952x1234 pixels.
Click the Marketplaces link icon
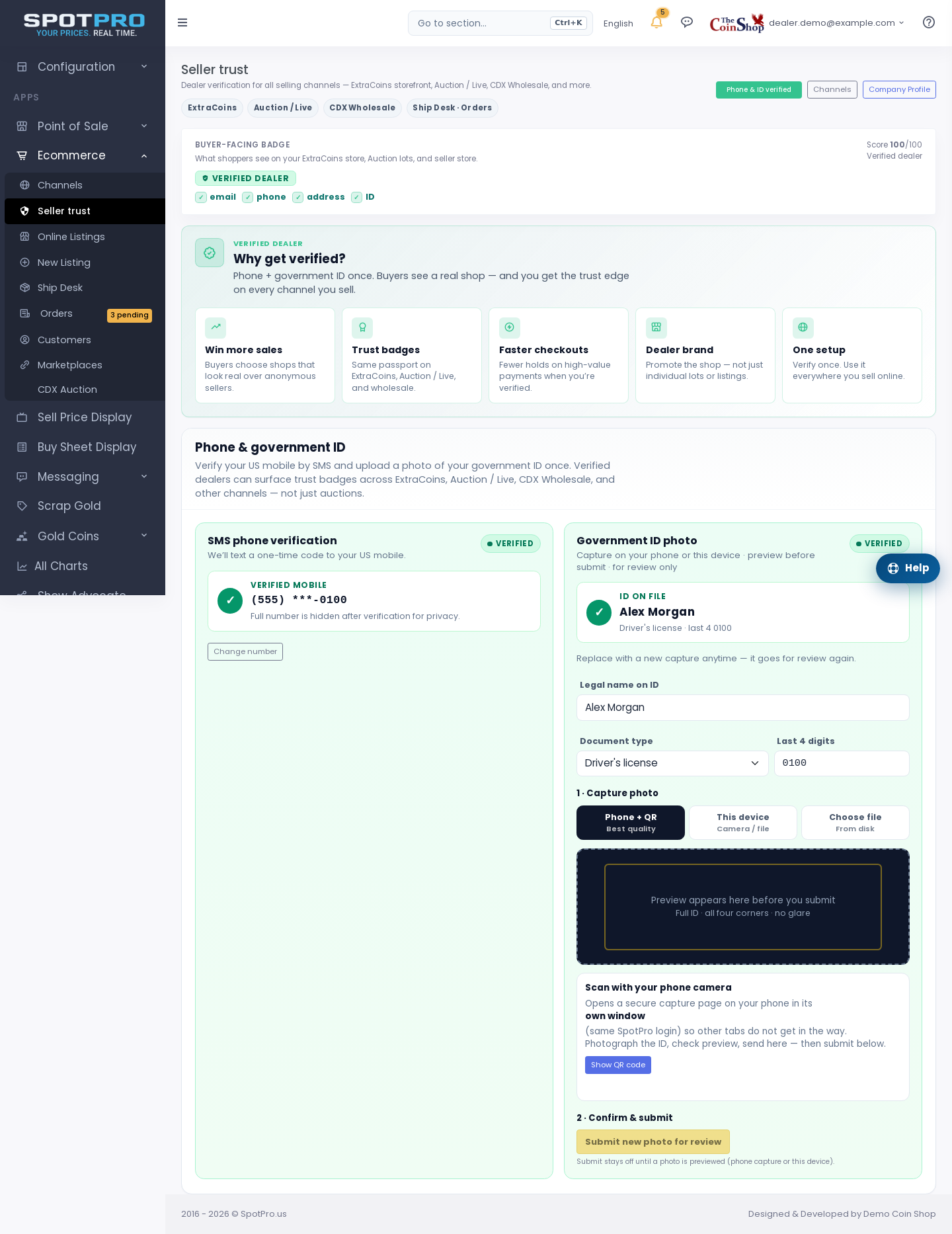24,365
